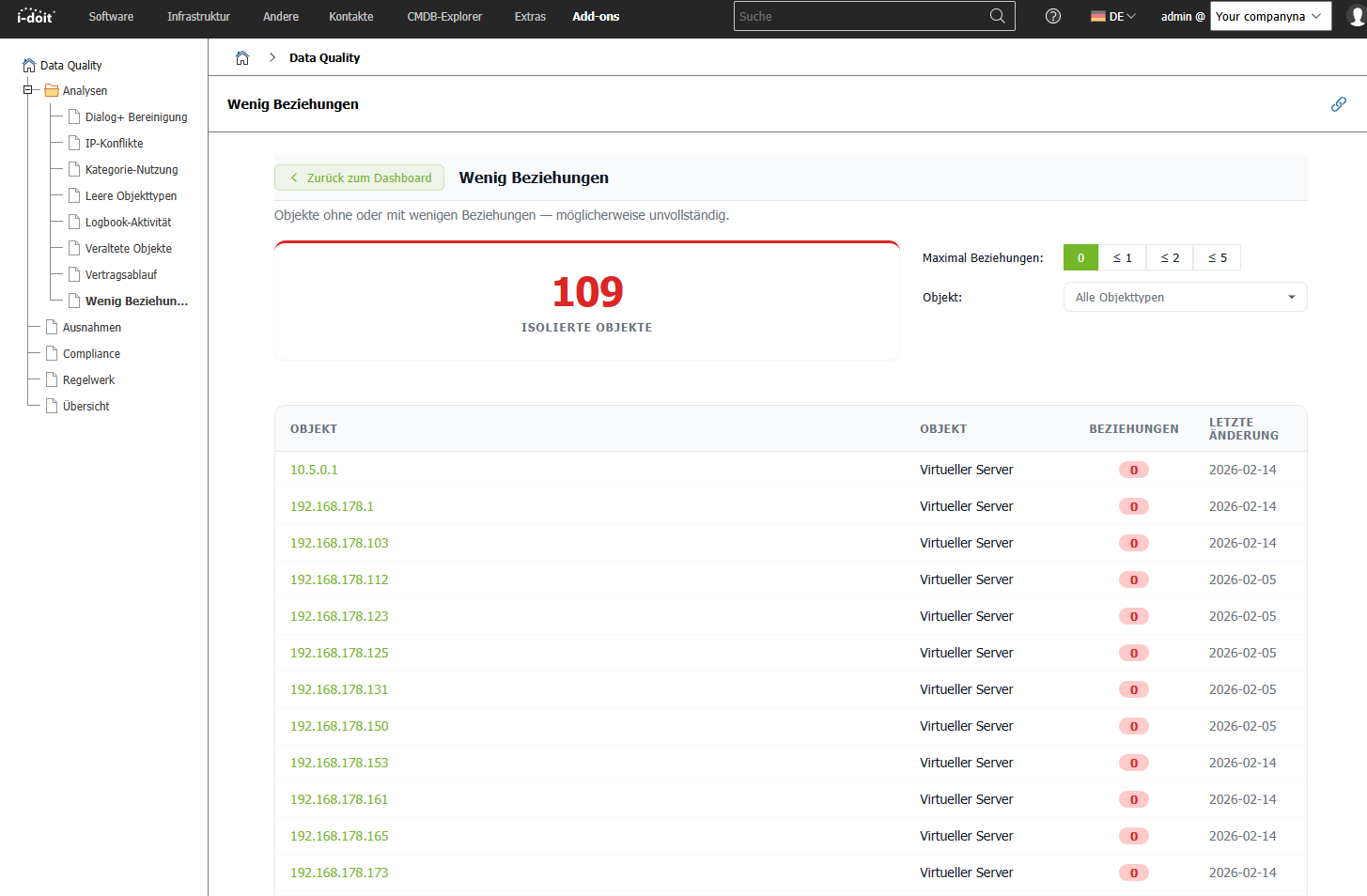Select the ≤ 5 relationship filter
The image size is (1367, 896).
1217,256
